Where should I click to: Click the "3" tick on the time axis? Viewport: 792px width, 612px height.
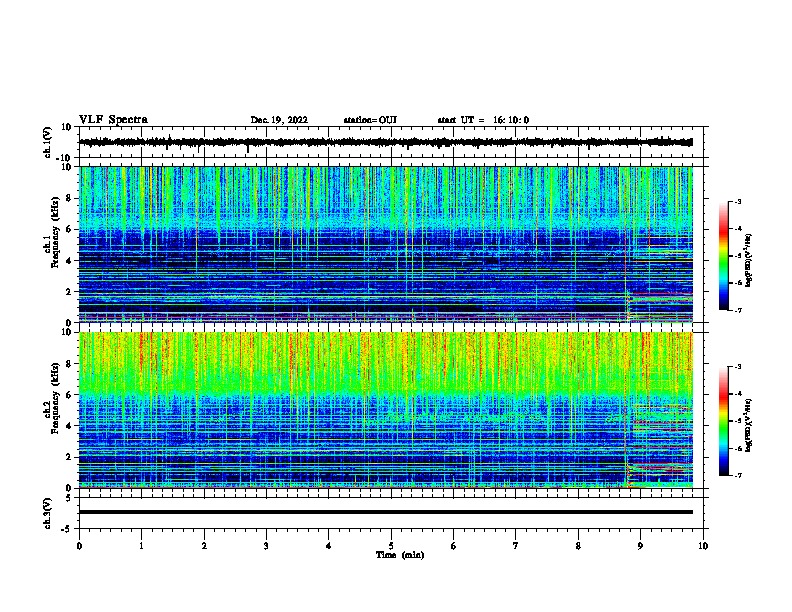pyautogui.click(x=266, y=546)
